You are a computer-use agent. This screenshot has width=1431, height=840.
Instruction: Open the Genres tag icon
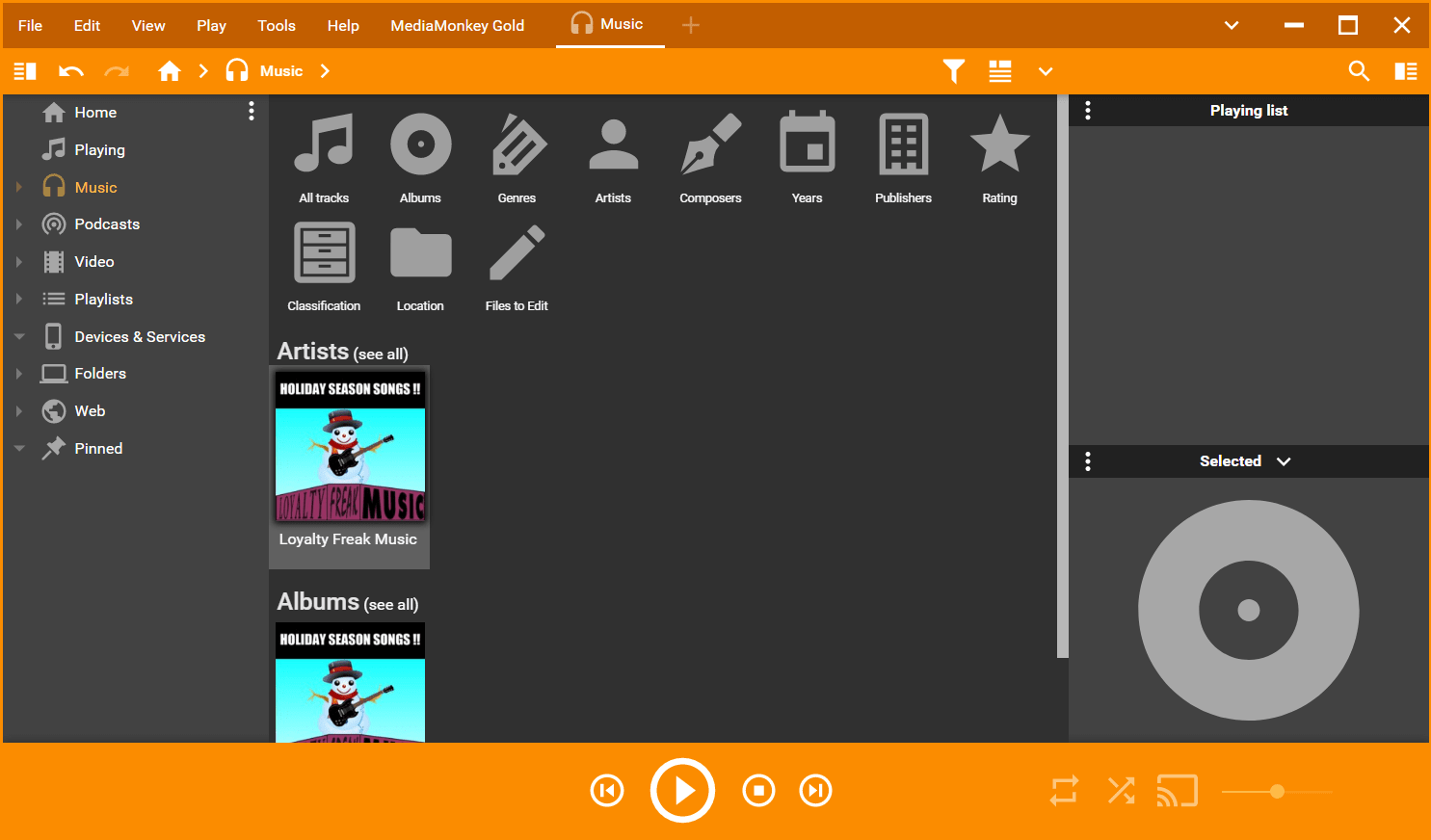click(x=517, y=145)
